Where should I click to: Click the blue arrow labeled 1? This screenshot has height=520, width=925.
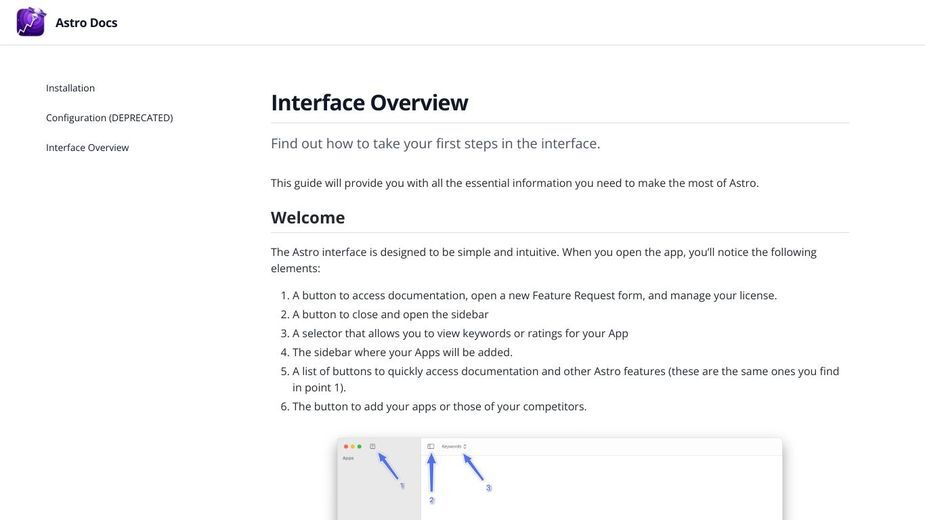click(x=388, y=465)
